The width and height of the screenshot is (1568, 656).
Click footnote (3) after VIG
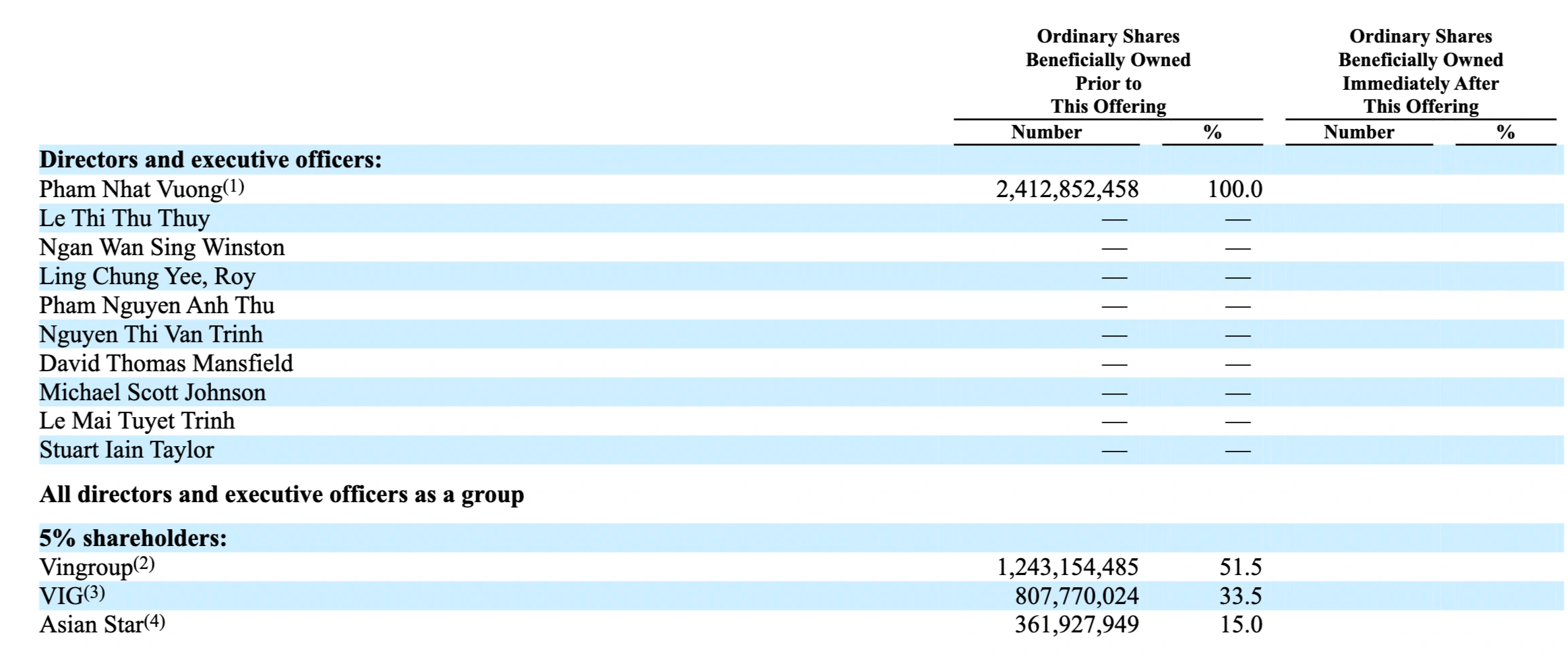pyautogui.click(x=94, y=593)
